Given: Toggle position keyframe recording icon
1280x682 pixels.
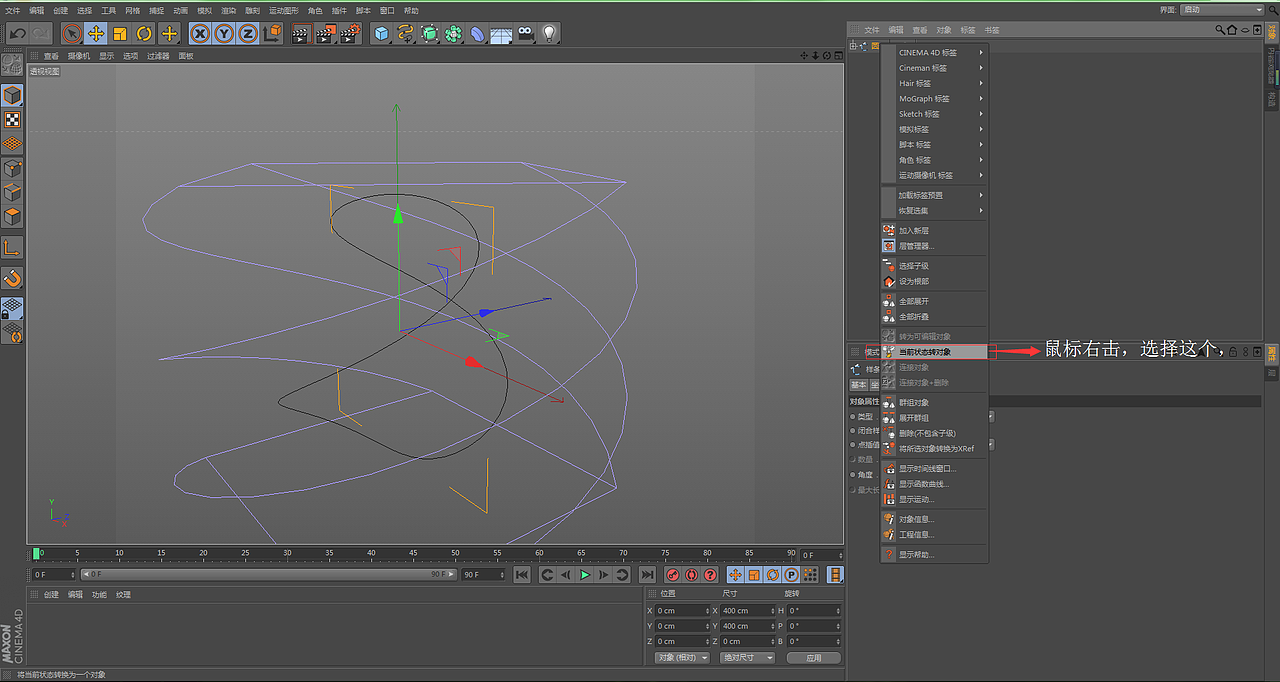Looking at the screenshot, I should coord(735,575).
